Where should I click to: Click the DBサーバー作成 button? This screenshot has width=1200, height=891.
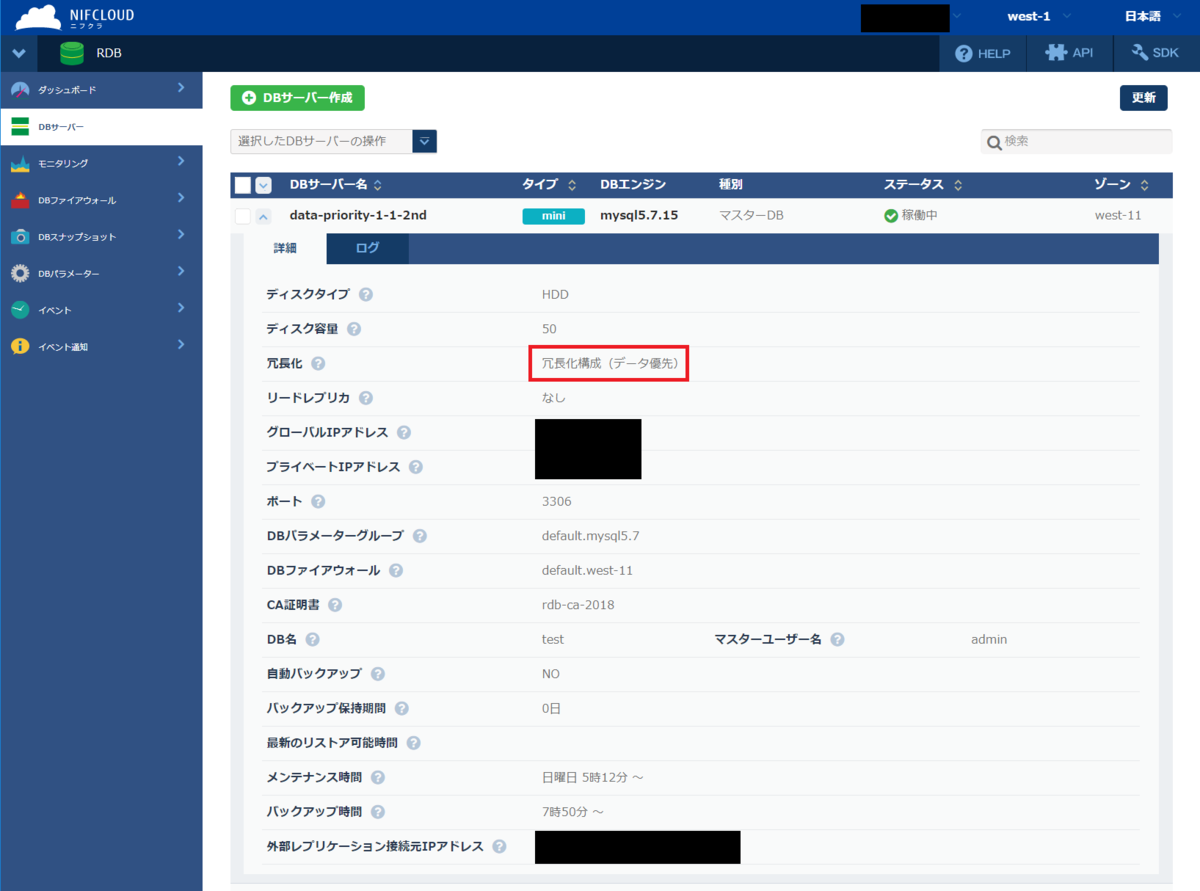(x=297, y=98)
